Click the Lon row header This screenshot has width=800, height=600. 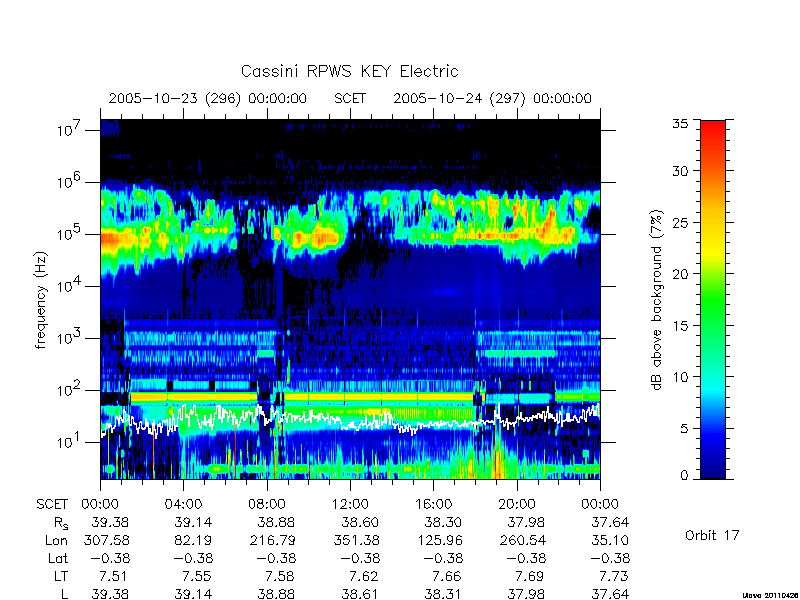56,540
